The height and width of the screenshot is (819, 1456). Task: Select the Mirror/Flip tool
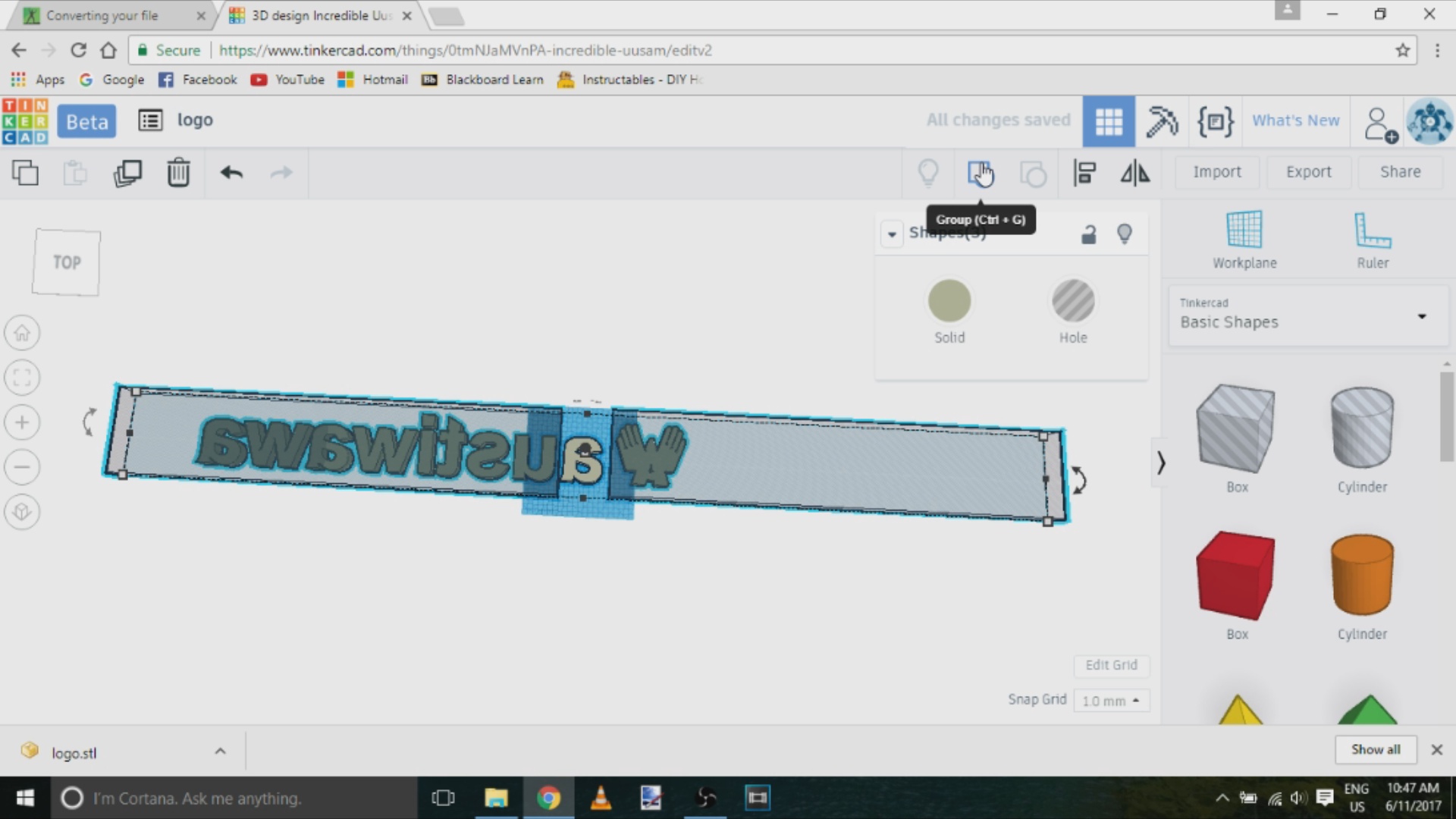pos(1135,173)
